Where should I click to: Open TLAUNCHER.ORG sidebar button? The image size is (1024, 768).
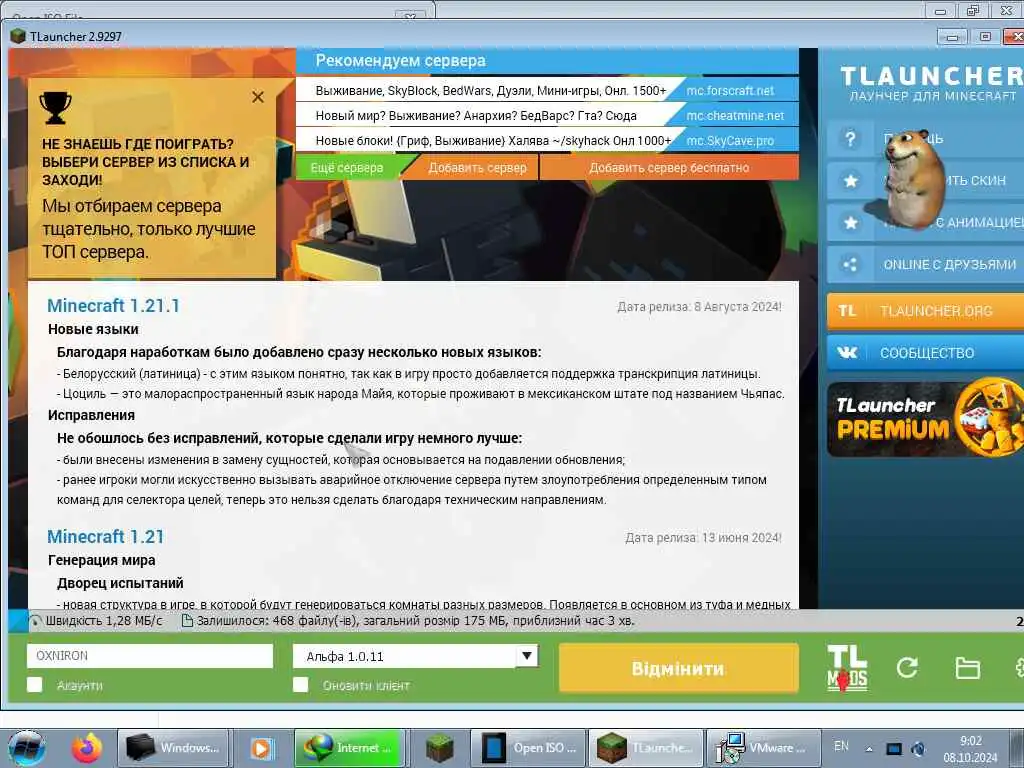click(925, 311)
